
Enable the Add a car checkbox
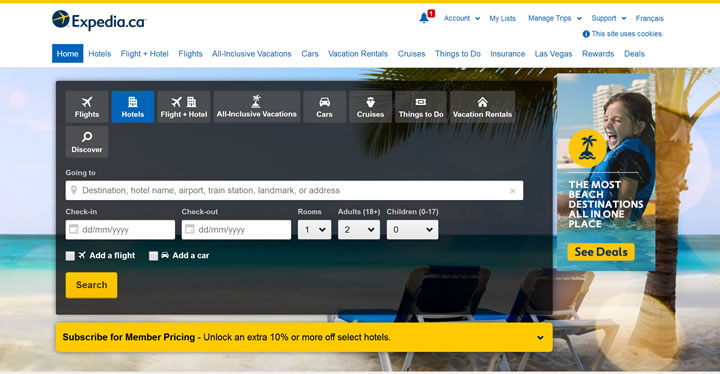click(153, 256)
